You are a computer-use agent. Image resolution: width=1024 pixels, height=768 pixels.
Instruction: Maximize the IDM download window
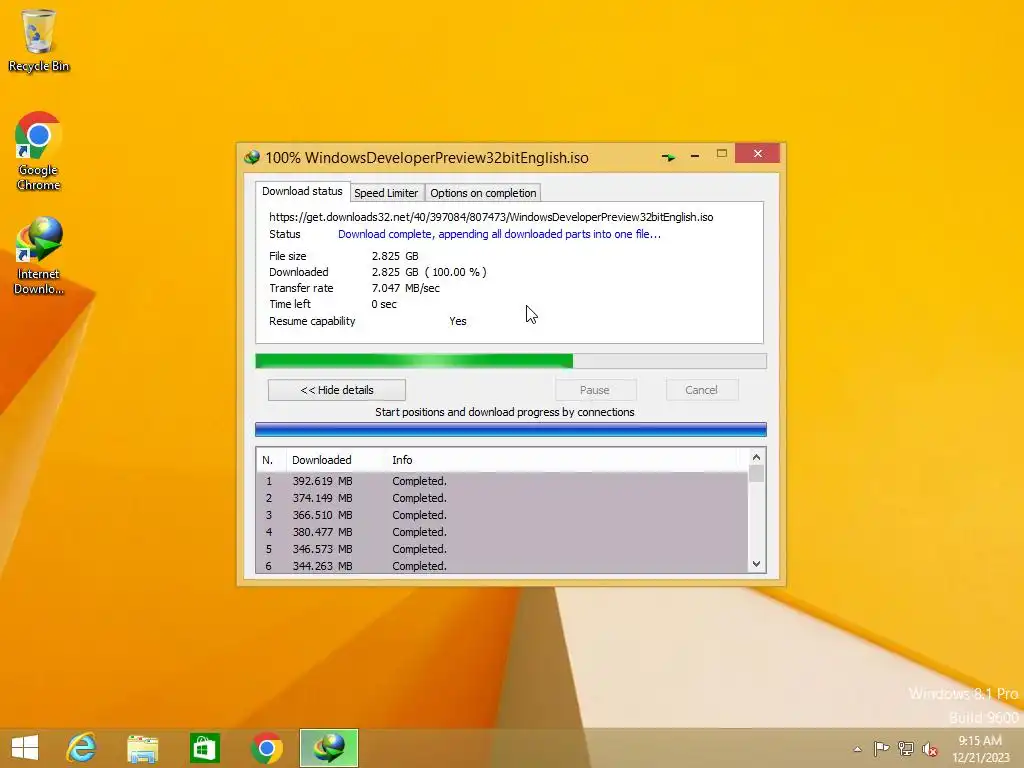point(722,154)
